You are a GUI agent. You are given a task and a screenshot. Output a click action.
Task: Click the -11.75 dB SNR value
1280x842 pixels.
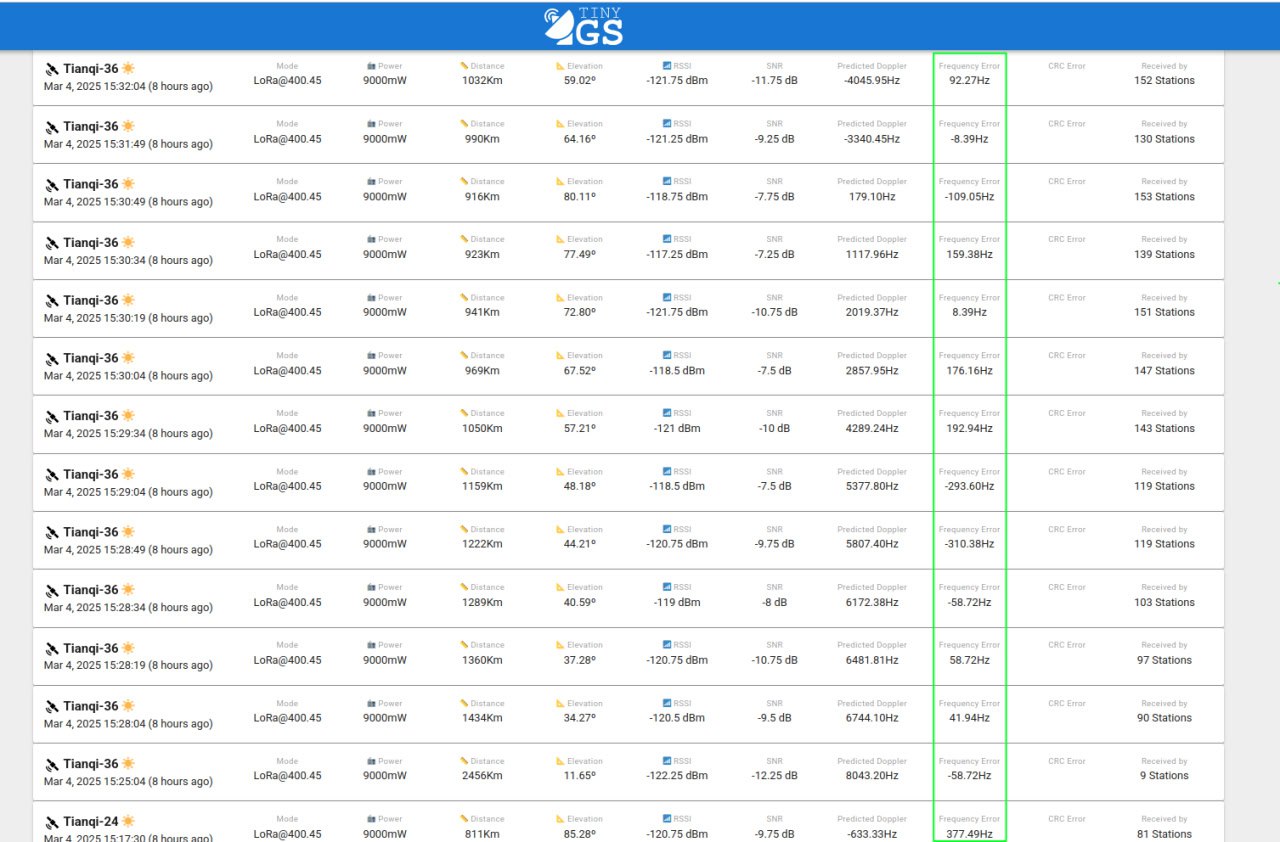(775, 81)
